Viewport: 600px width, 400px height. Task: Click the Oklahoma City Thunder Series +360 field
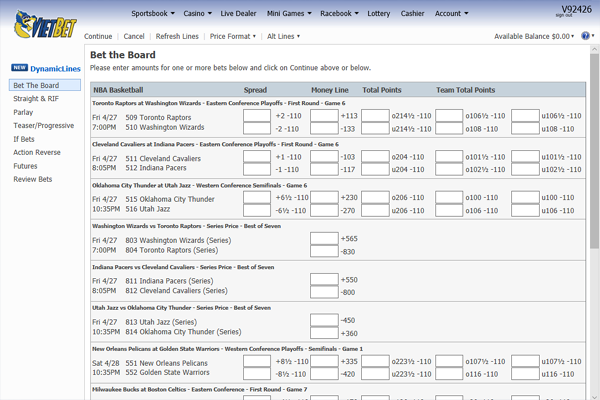pos(324,333)
